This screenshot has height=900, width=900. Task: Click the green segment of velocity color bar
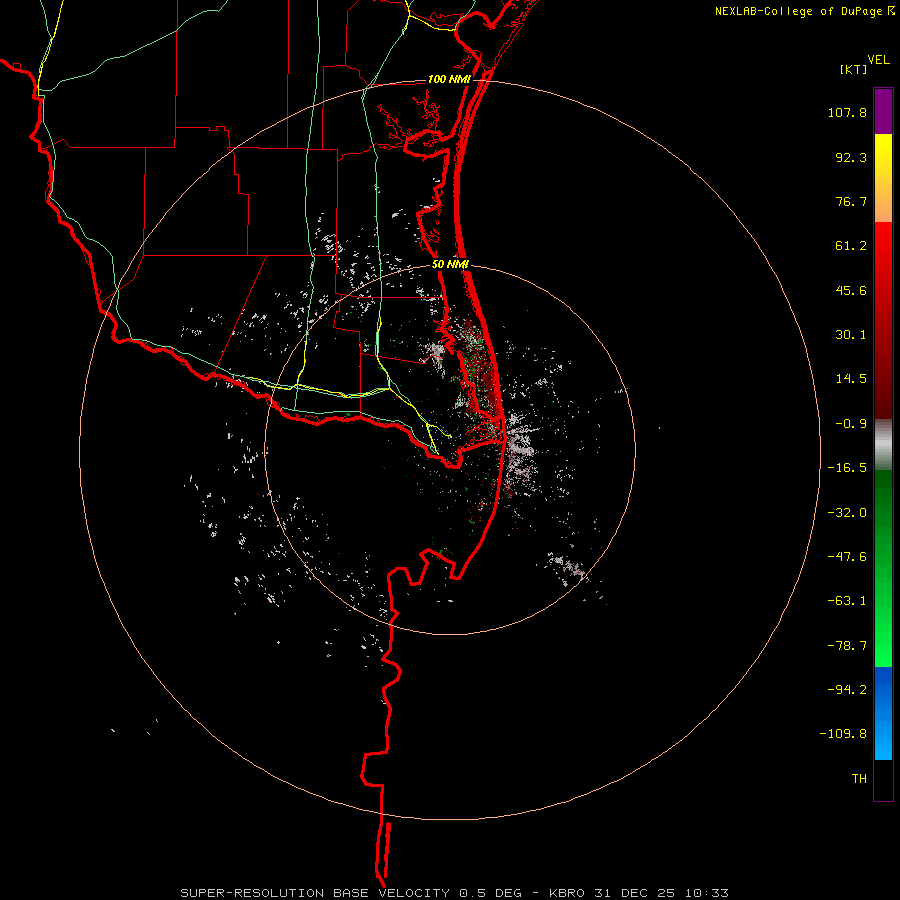point(883,568)
